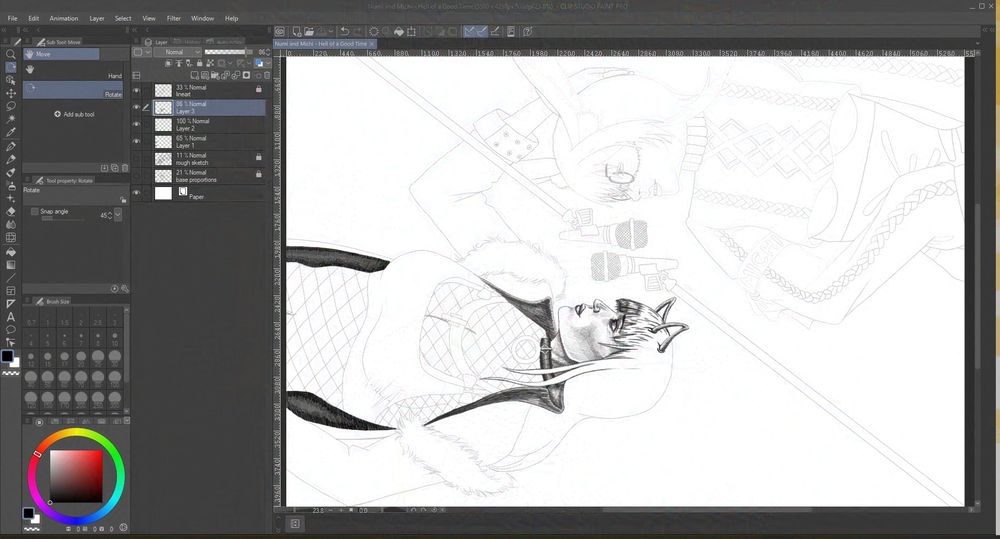
Task: Open the Animation menu
Action: point(64,18)
